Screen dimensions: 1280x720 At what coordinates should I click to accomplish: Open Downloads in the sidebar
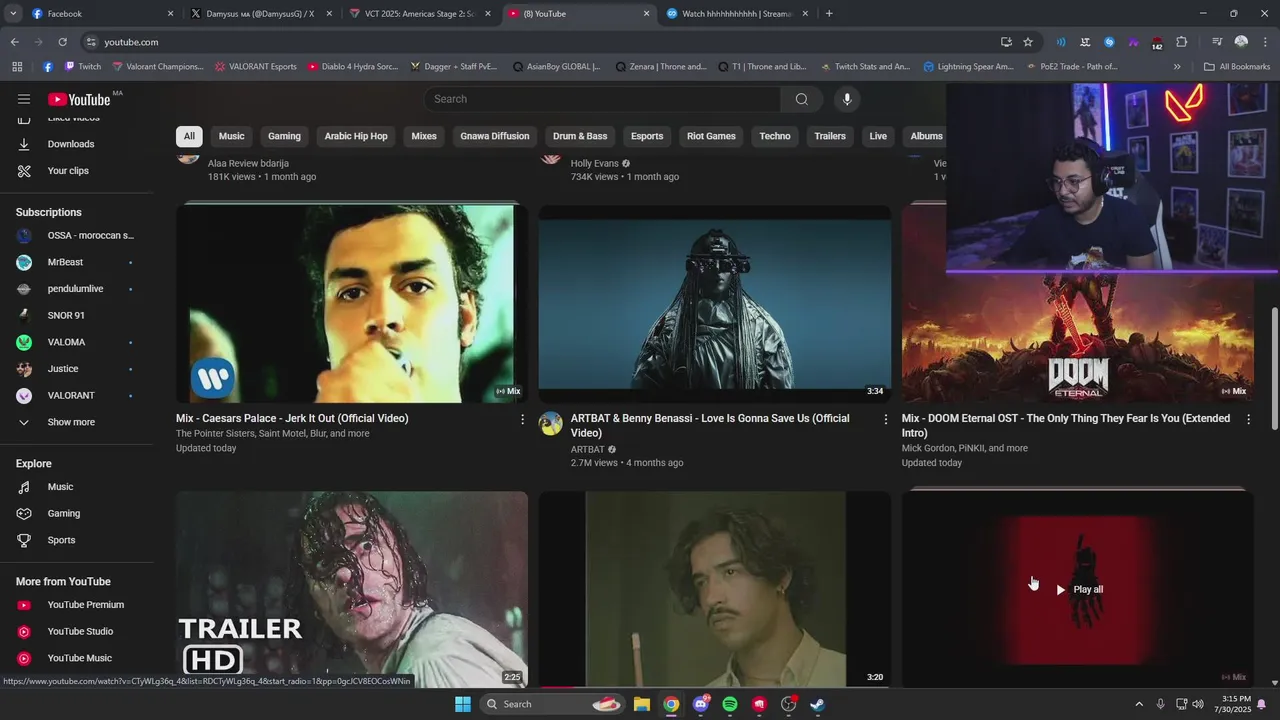point(70,144)
